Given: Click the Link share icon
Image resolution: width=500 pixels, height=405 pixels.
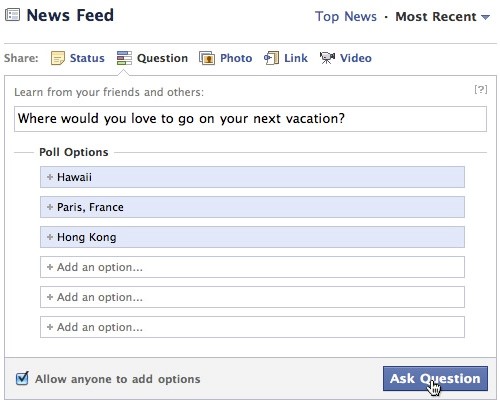Looking at the screenshot, I should pos(272,58).
